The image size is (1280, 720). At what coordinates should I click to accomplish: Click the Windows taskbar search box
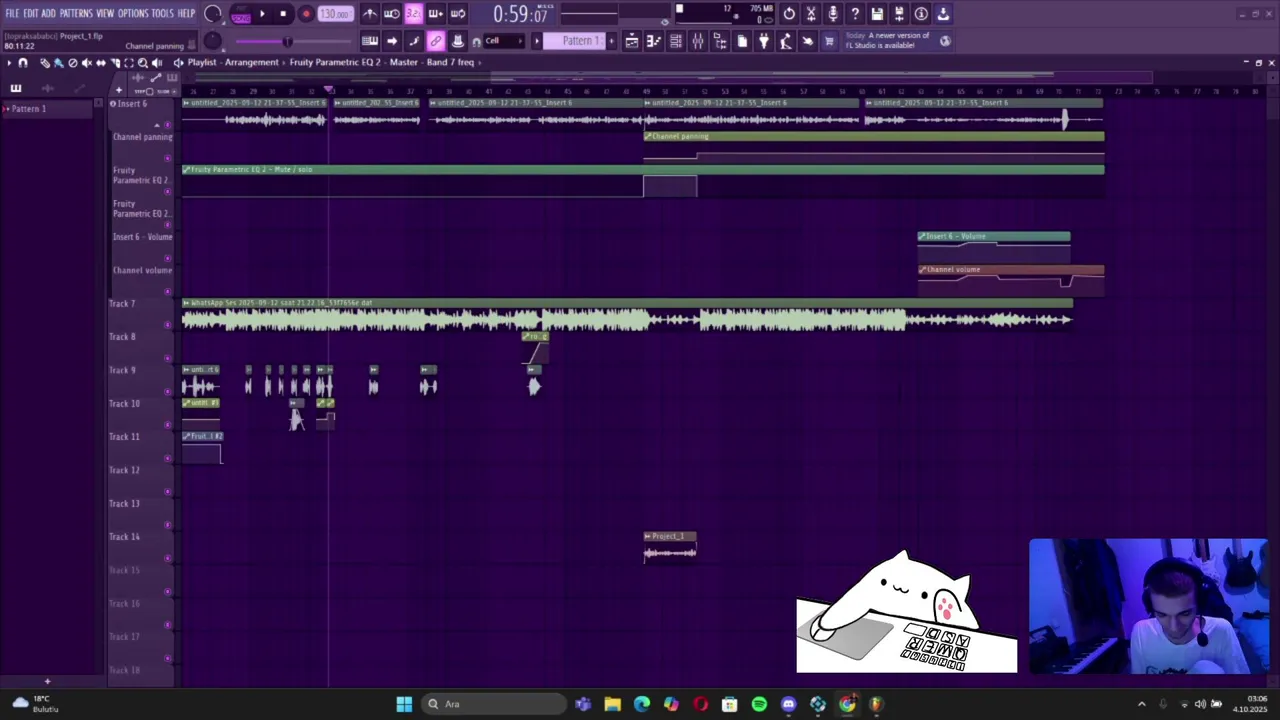(494, 704)
